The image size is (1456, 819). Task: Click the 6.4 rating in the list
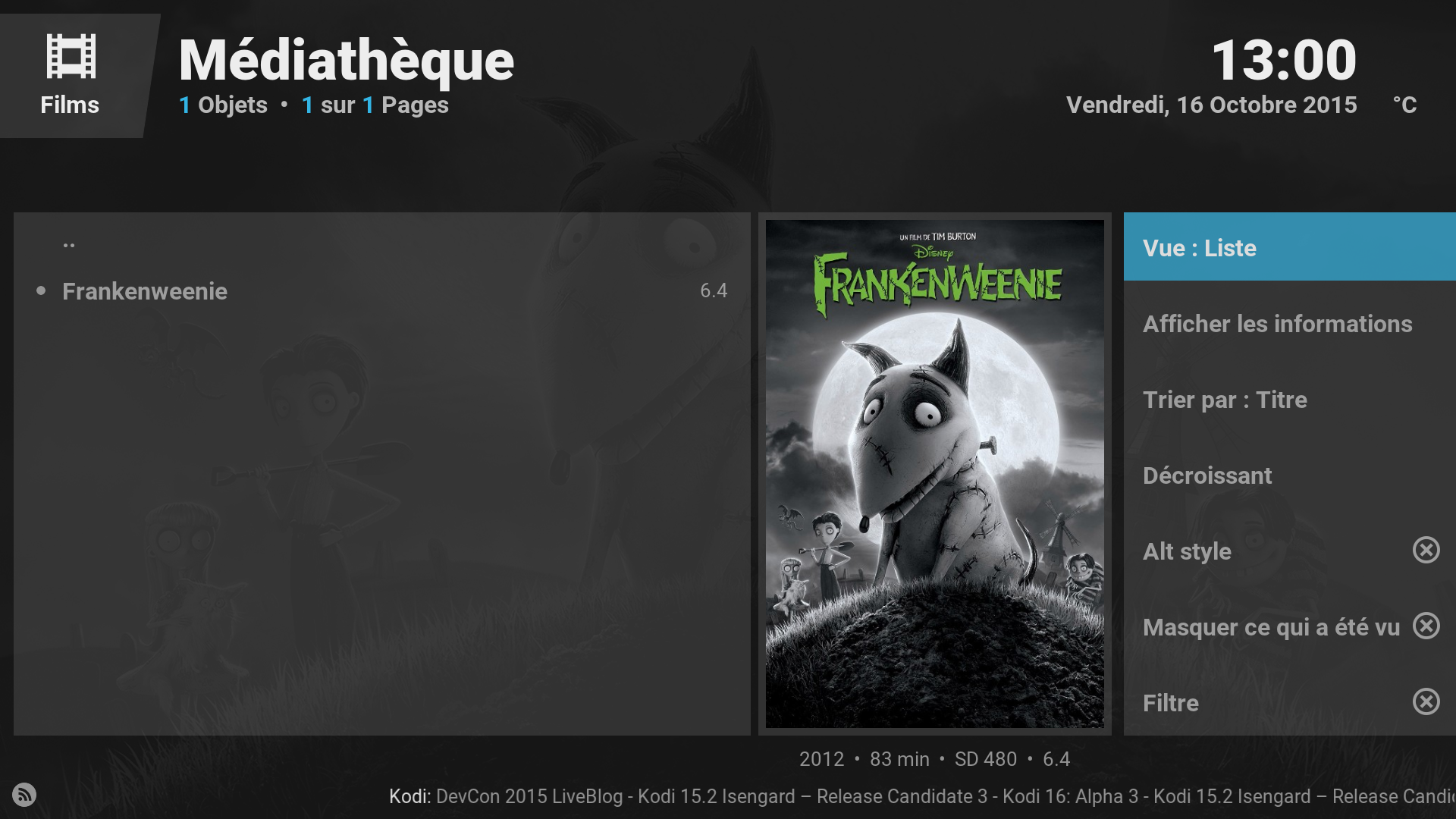coord(713,290)
